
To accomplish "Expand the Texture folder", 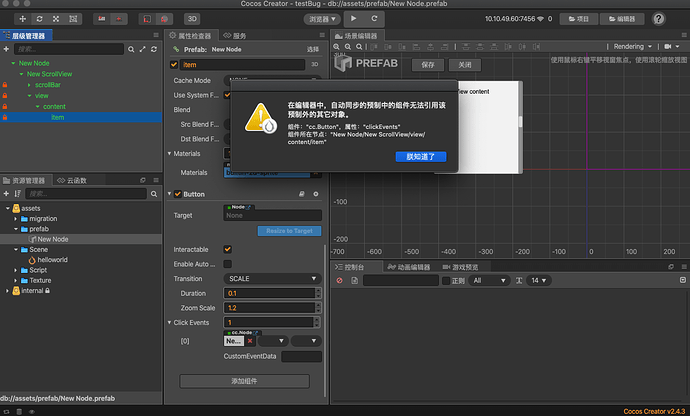I will click(15, 280).
